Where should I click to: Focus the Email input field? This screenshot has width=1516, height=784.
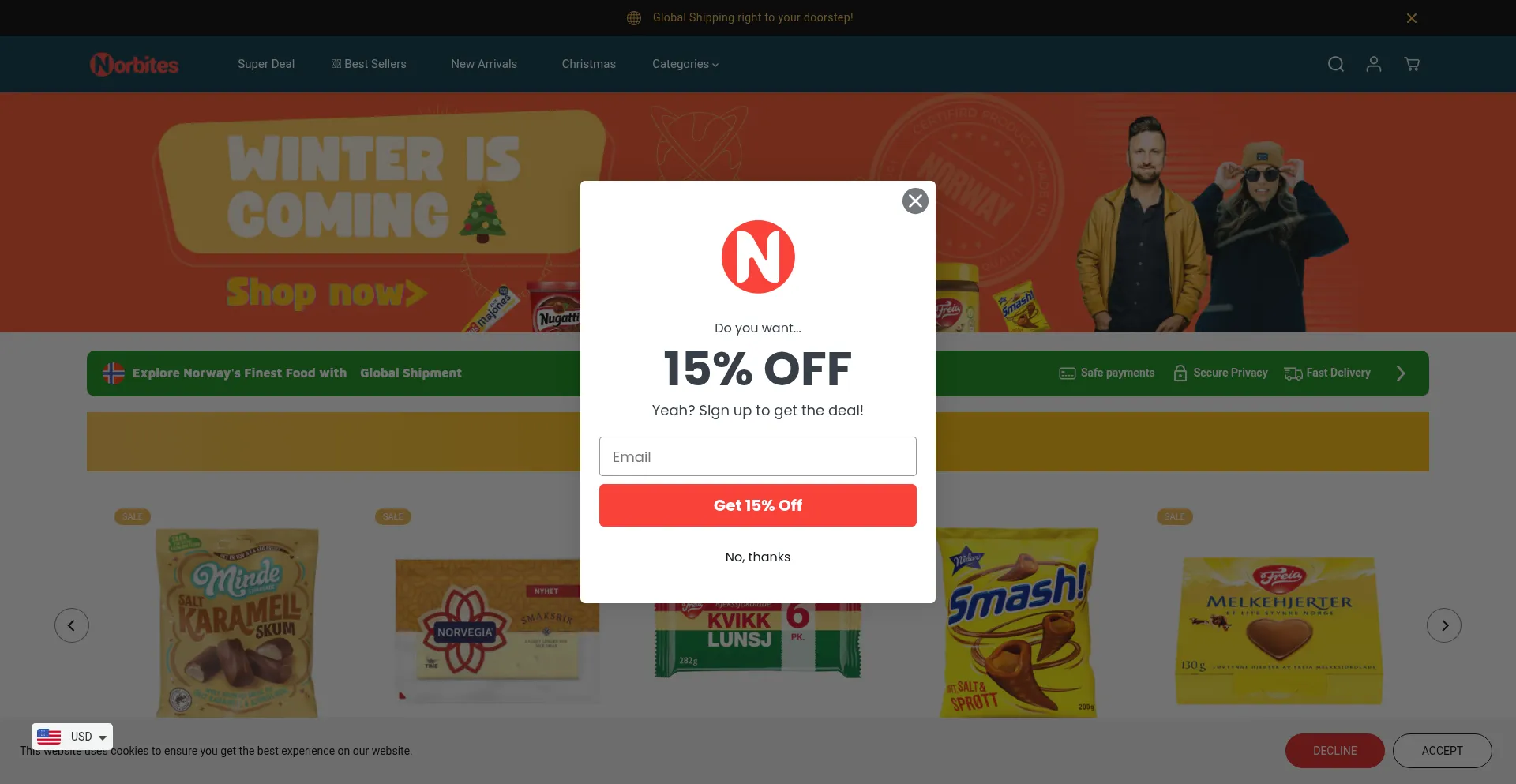click(x=758, y=456)
